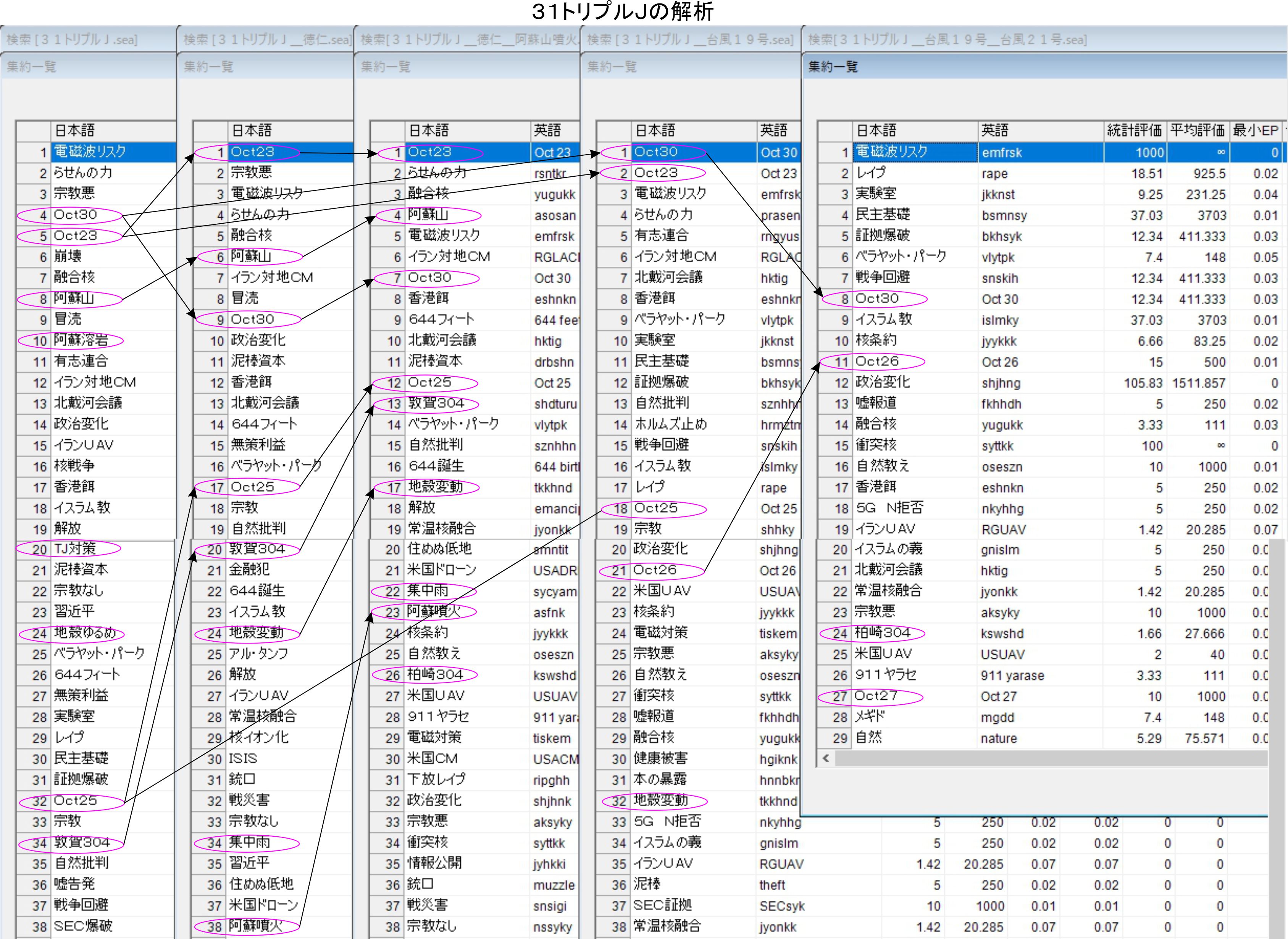The image size is (1288, 939).
Task: Select the TJ対策 row
Action: (74, 549)
